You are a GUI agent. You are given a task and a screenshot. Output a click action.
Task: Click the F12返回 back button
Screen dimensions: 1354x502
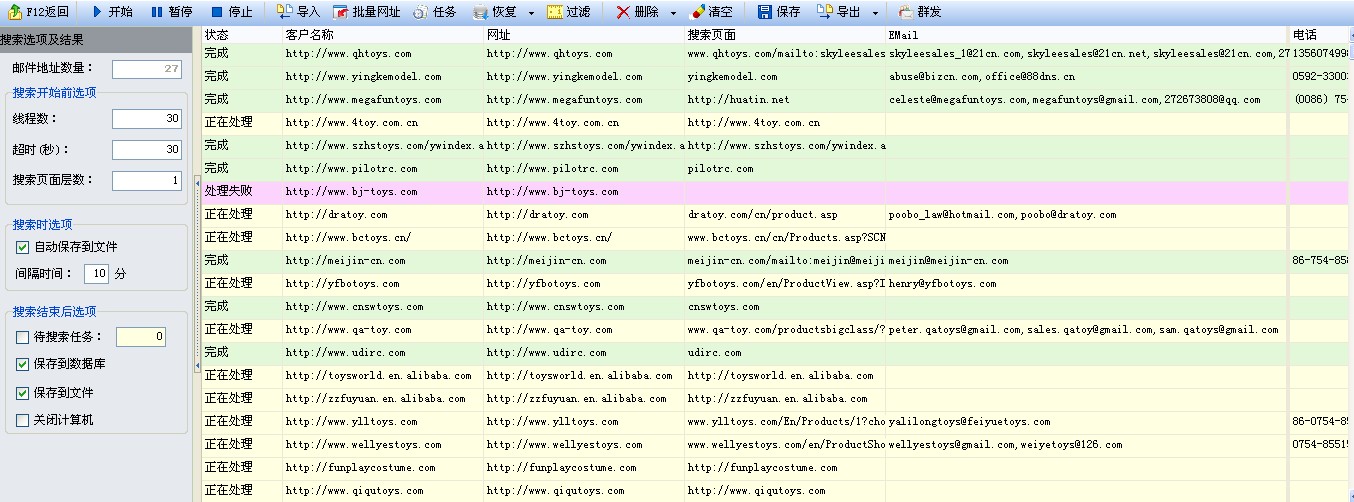pyautogui.click(x=40, y=12)
